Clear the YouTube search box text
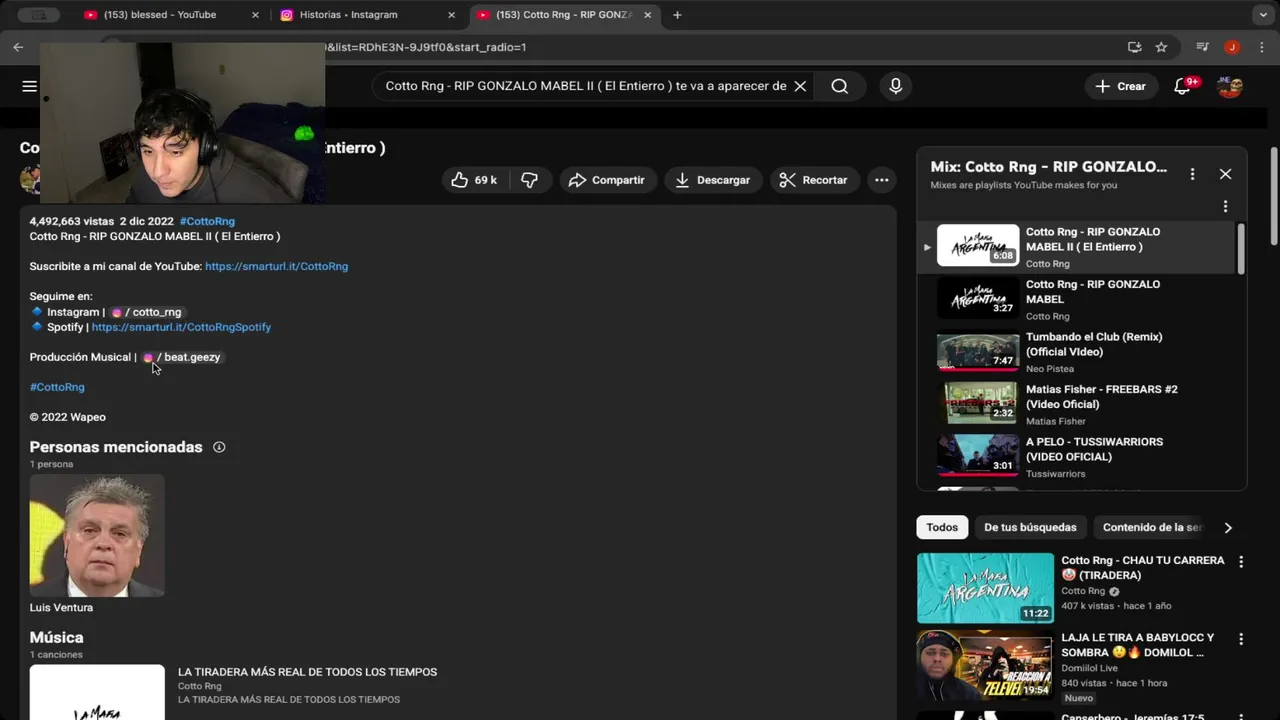1280x720 pixels. (800, 86)
